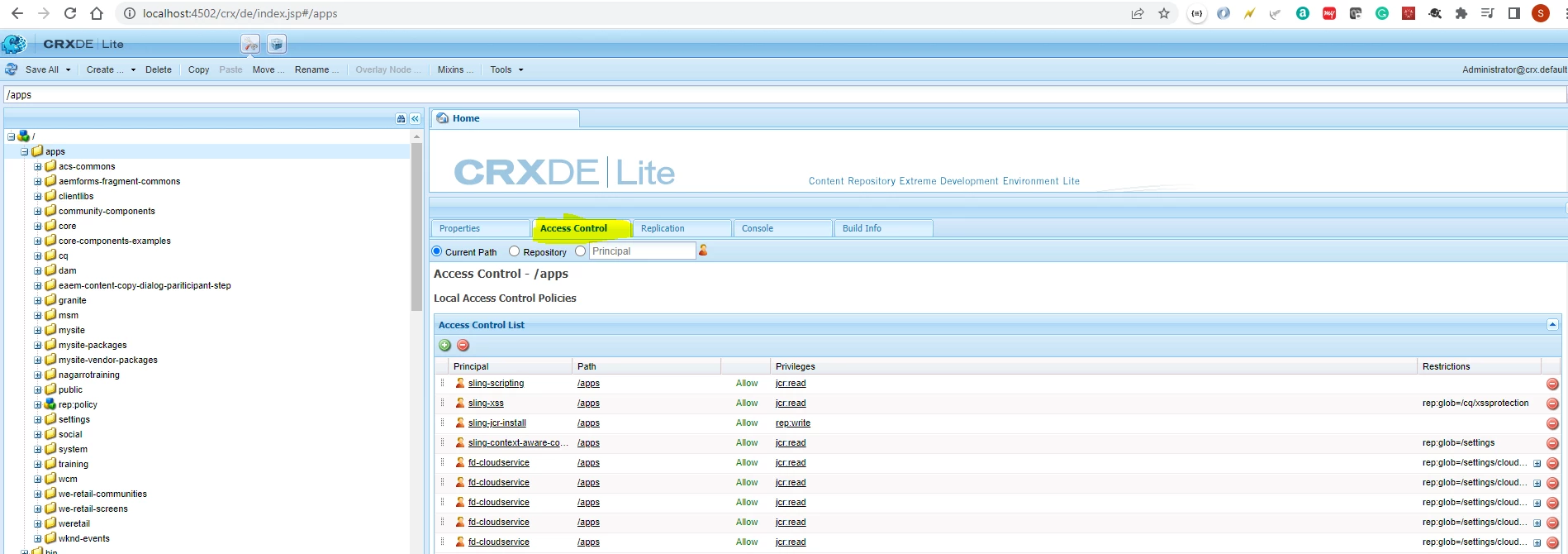Click the Delete toolbar button
This screenshot has width=1568, height=554.
pyautogui.click(x=159, y=69)
